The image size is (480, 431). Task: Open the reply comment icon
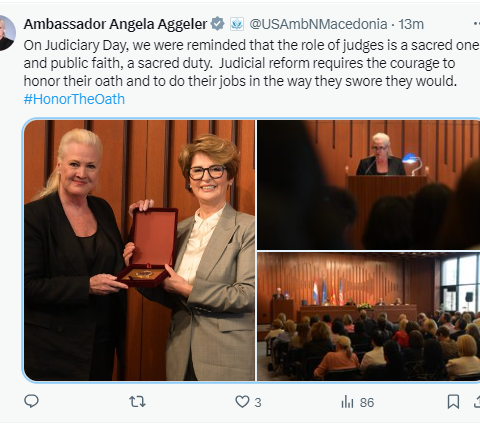coord(32,401)
